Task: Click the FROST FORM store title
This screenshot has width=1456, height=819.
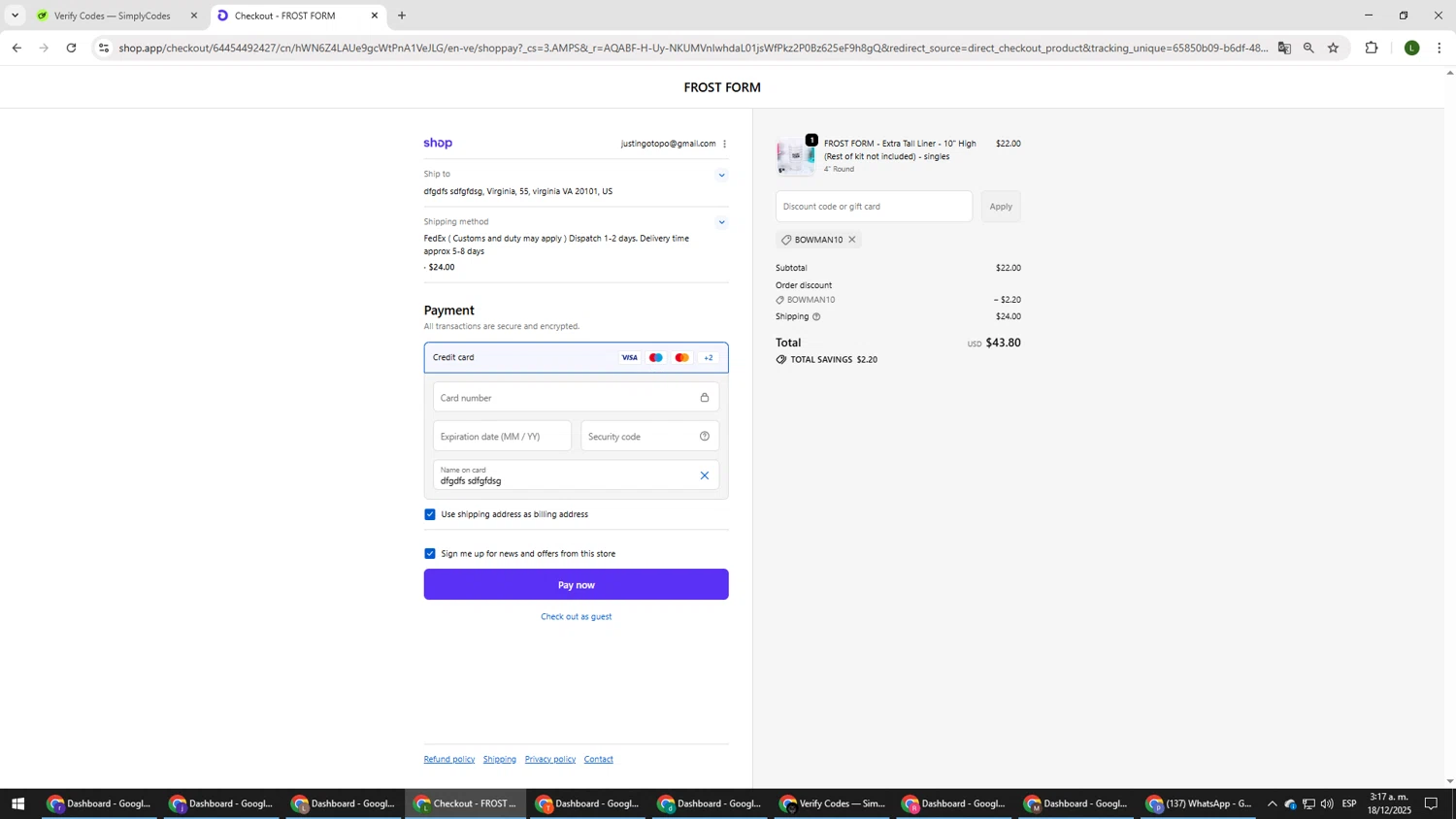Action: click(722, 87)
